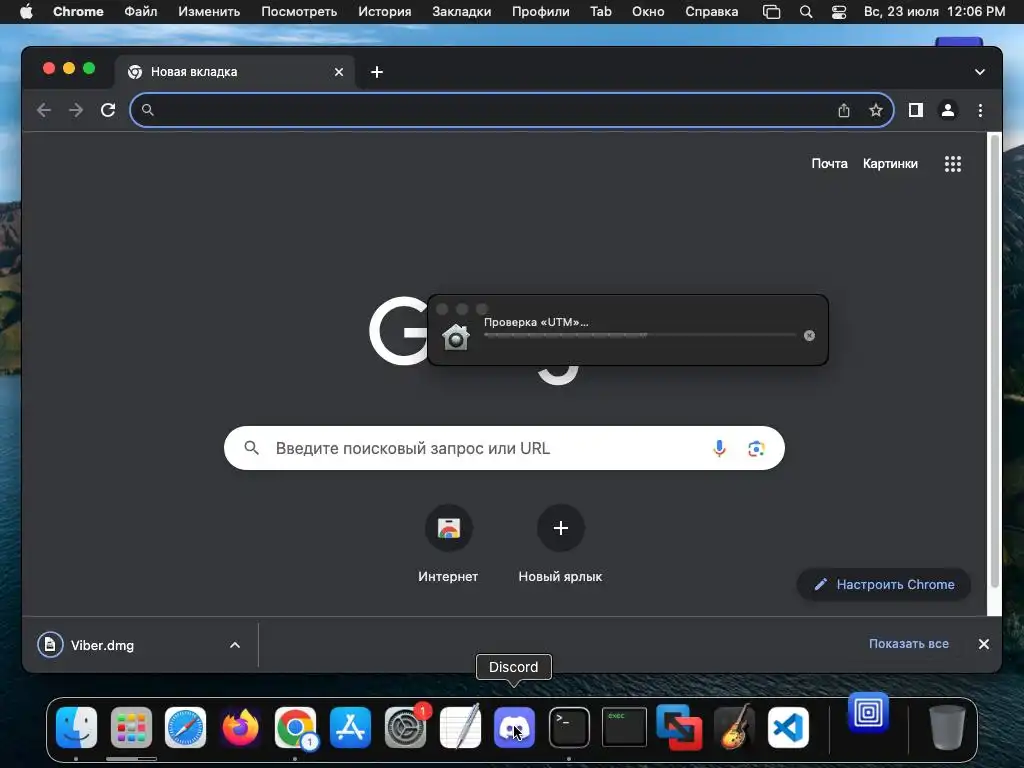Image resolution: width=1024 pixels, height=768 pixels.
Task: Share this page via the share icon
Action: (x=844, y=110)
